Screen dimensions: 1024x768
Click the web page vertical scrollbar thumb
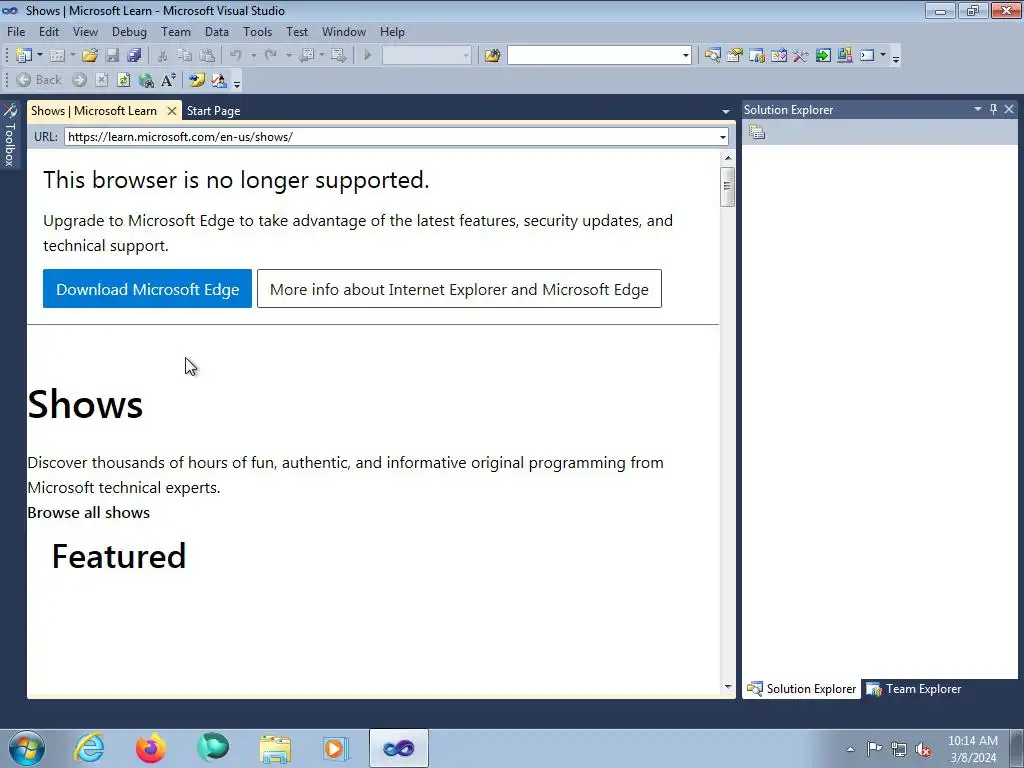[728, 187]
